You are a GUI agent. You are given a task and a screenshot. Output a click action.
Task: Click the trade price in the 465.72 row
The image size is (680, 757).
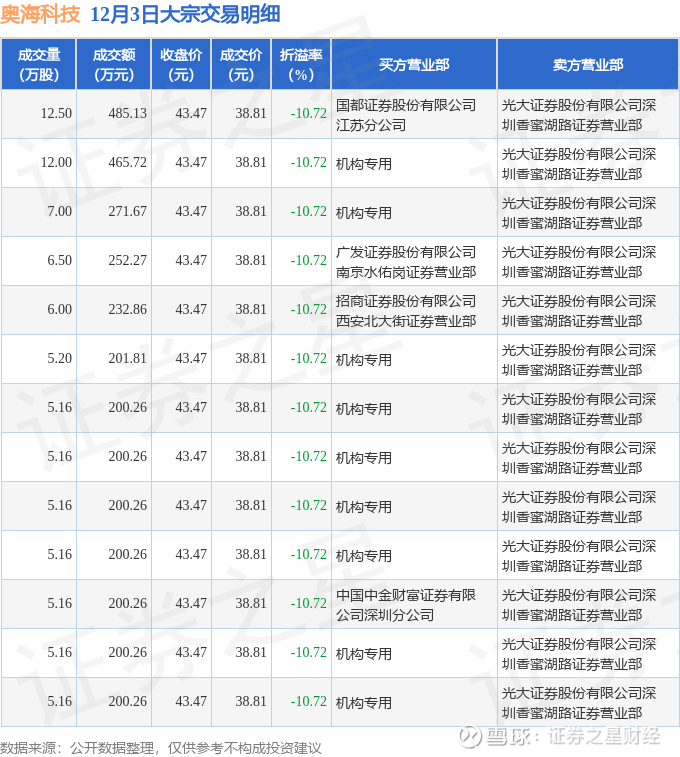(250, 162)
